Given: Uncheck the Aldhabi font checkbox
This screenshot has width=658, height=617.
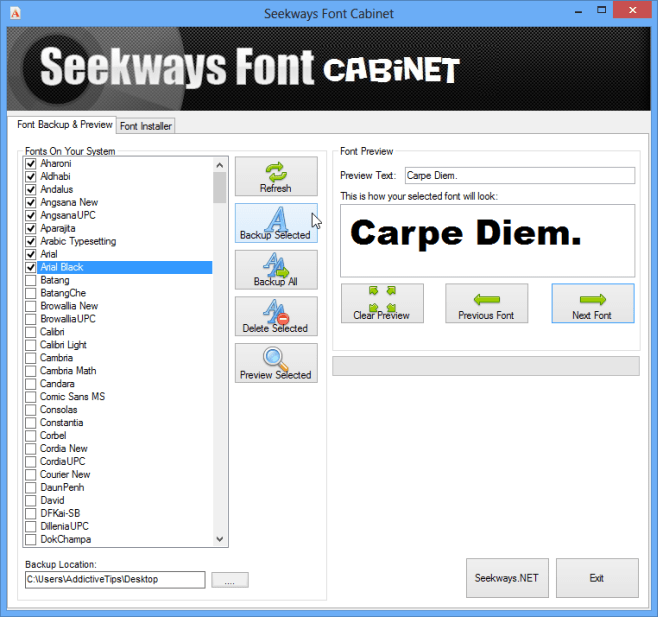Looking at the screenshot, I should coord(31,176).
